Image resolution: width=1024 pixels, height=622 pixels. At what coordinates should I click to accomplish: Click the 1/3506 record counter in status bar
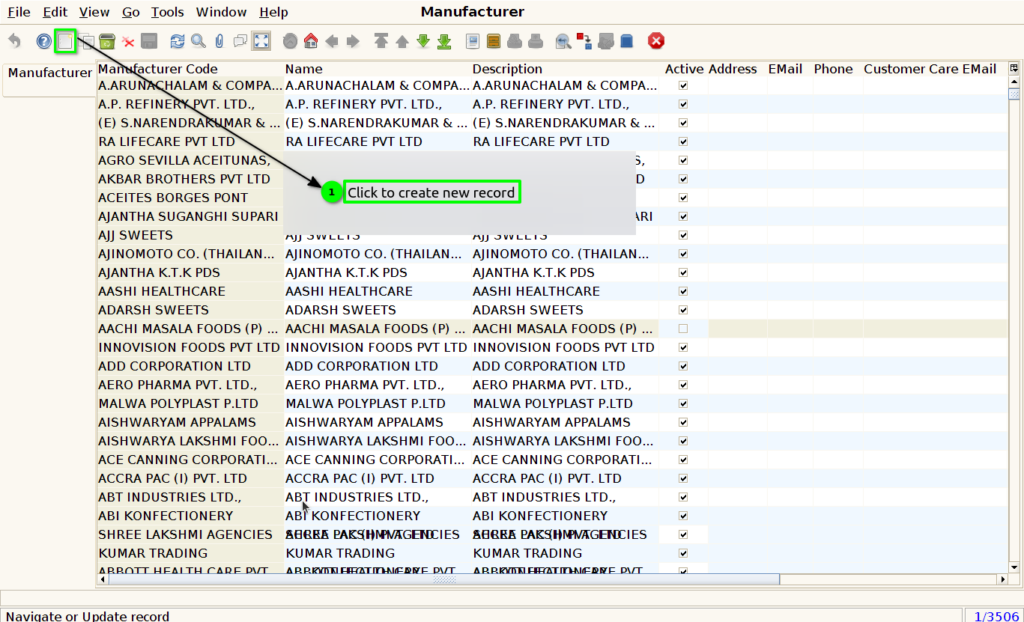point(995,615)
